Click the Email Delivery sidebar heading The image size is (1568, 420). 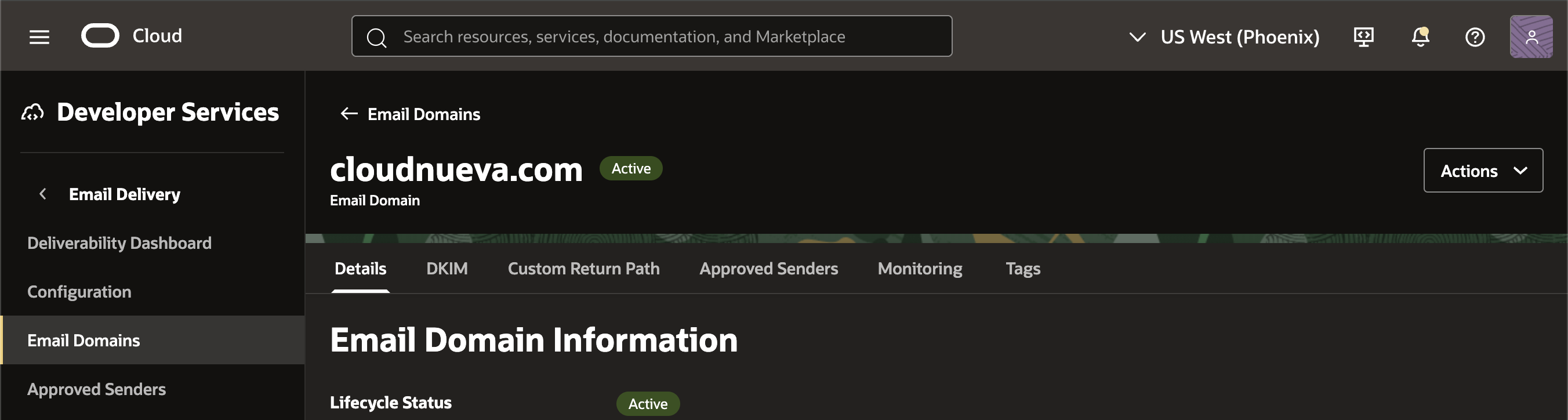(x=124, y=194)
